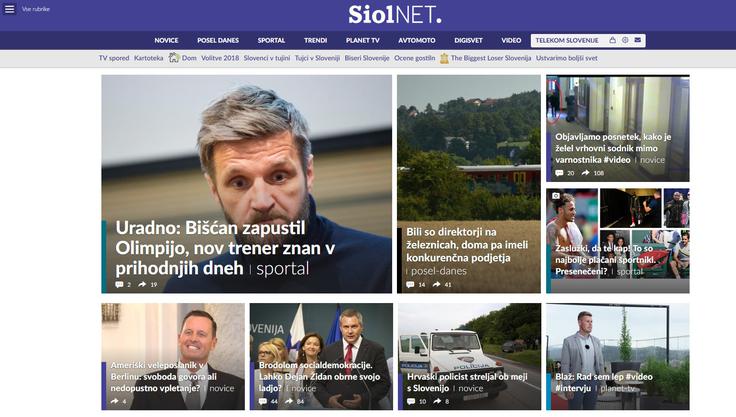Click the 'sportal' tag on the Bišćan article
Viewport: 736px width, 417px height.
[x=283, y=269]
